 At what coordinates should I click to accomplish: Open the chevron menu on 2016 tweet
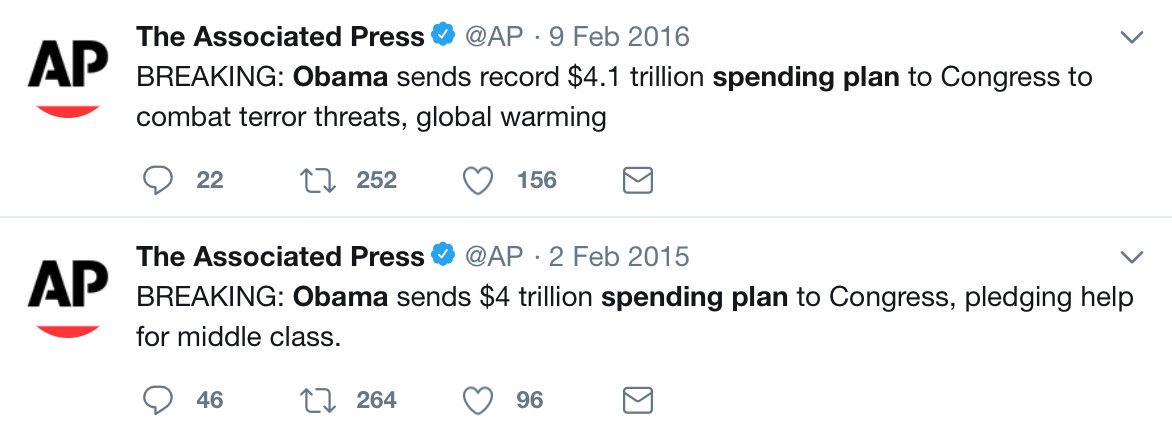pos(1133,37)
